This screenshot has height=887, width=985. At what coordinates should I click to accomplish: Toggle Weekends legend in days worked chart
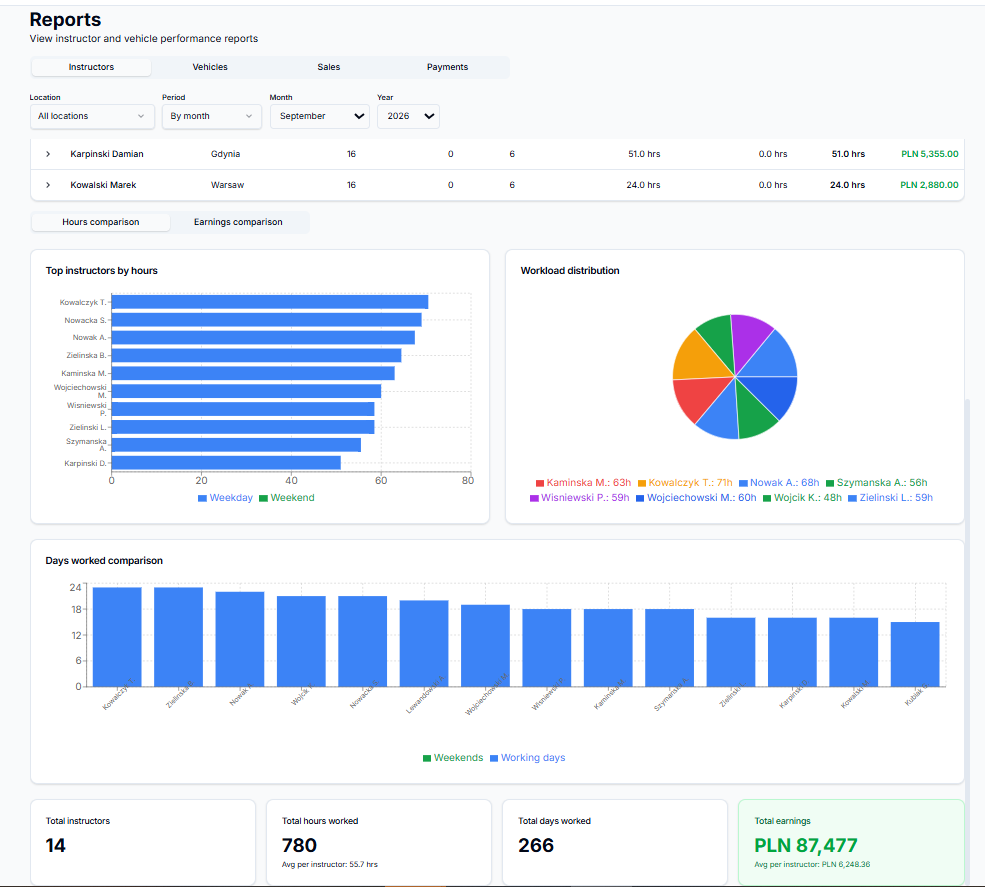[x=453, y=758]
